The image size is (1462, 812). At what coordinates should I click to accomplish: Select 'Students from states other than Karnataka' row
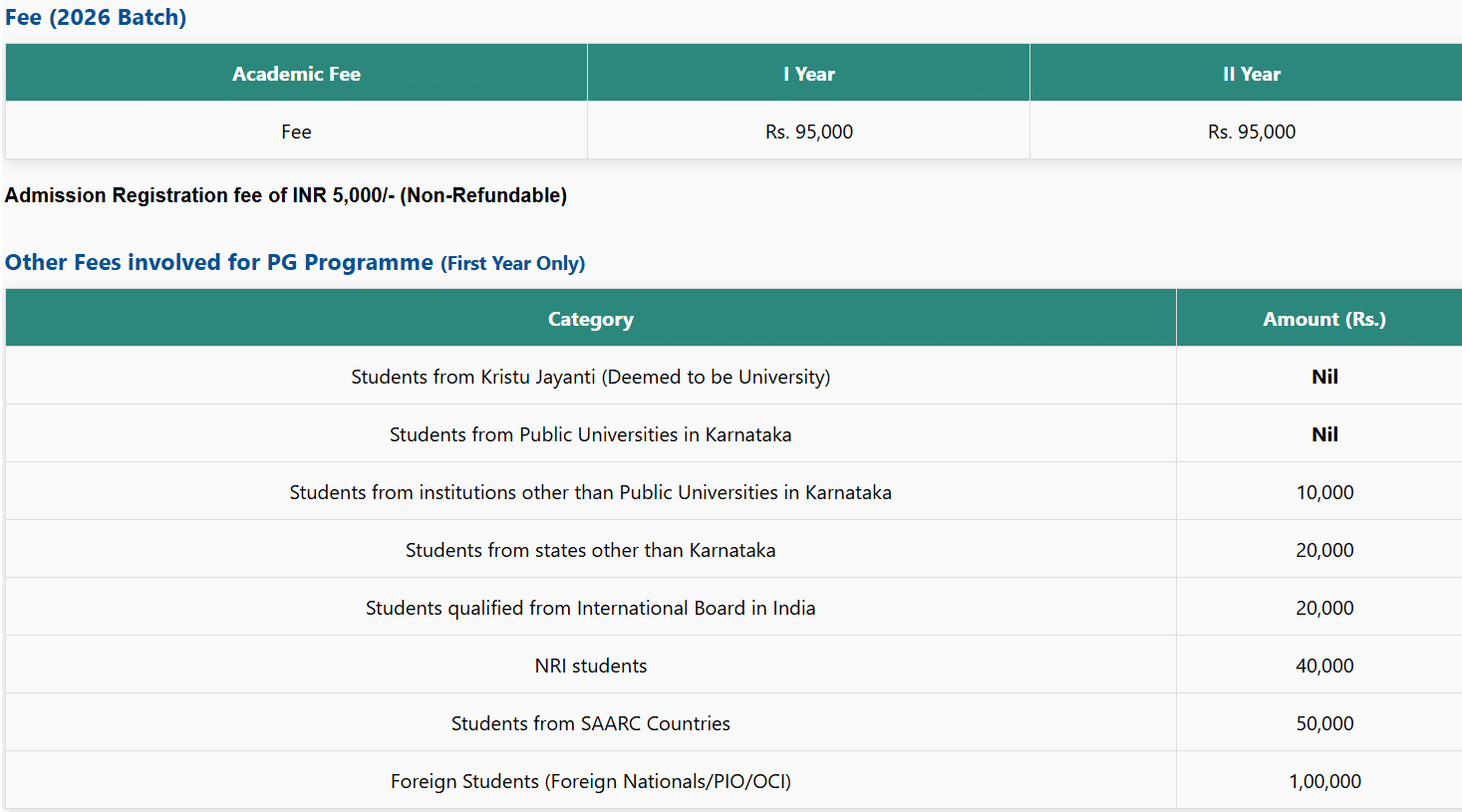tap(590, 550)
